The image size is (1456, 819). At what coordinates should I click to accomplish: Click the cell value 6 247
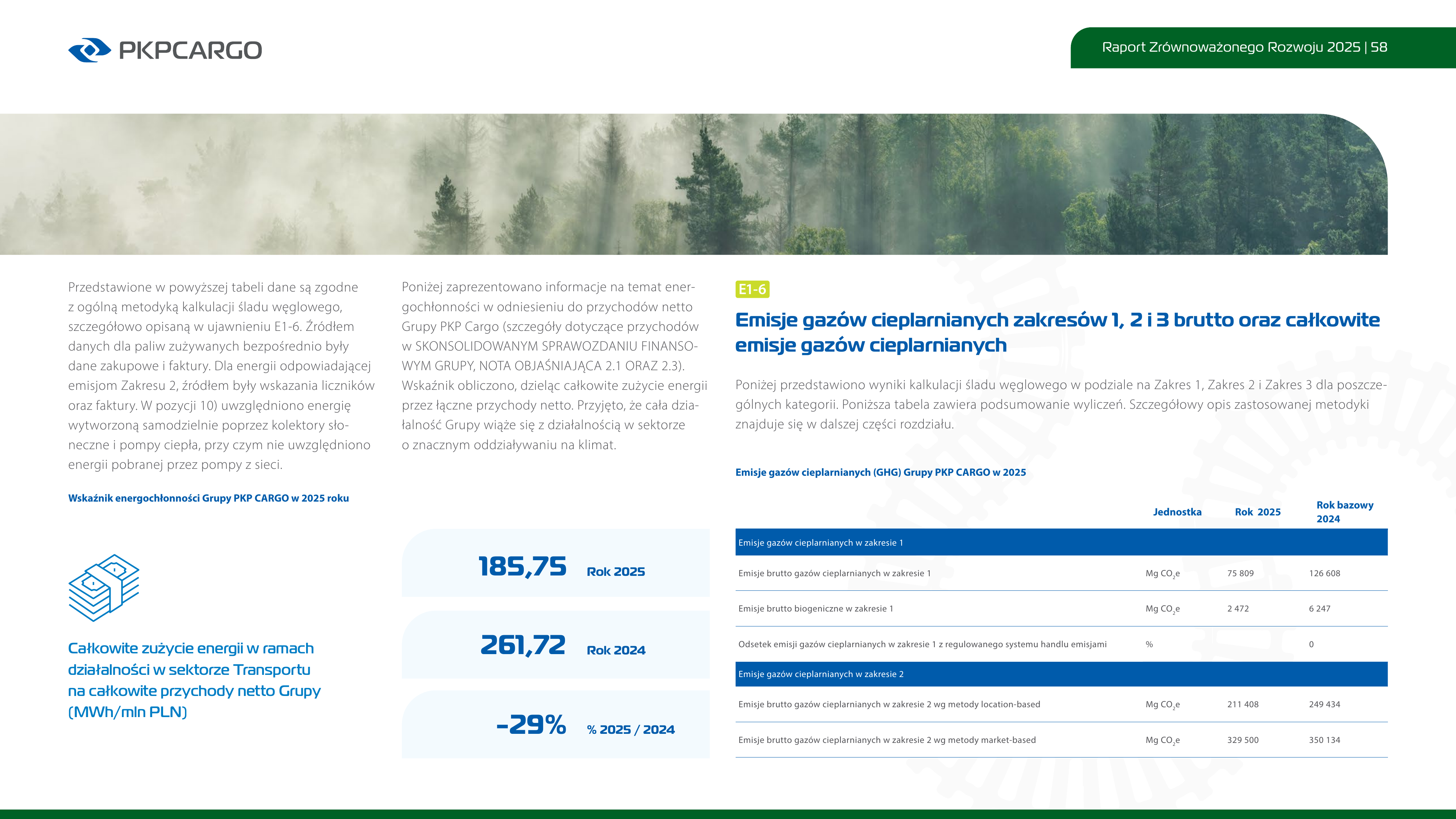pyautogui.click(x=1319, y=609)
